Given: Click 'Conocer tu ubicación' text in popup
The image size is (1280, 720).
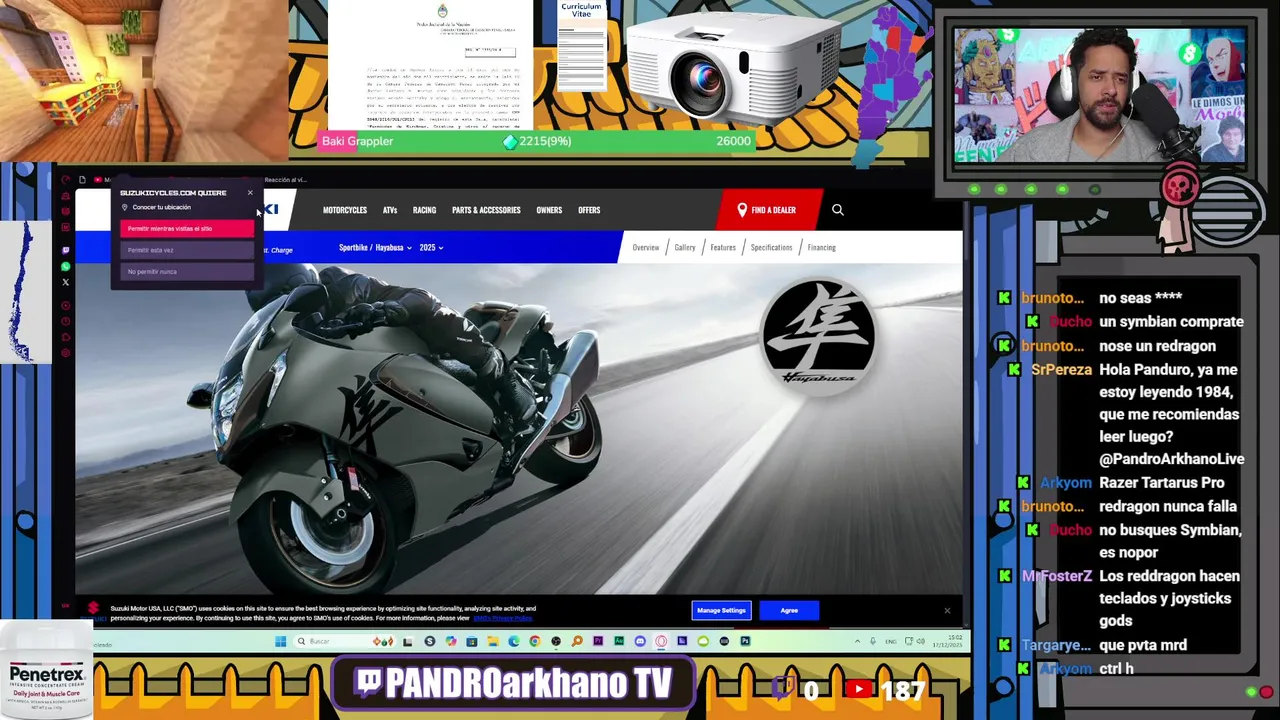Looking at the screenshot, I should point(162,207).
